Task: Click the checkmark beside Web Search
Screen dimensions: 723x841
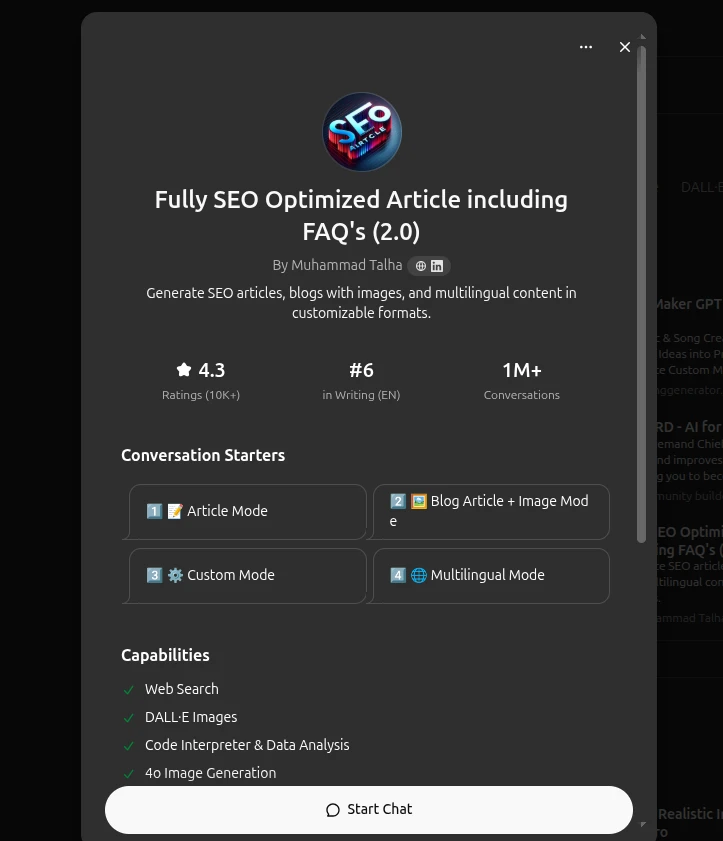Action: [129, 690]
